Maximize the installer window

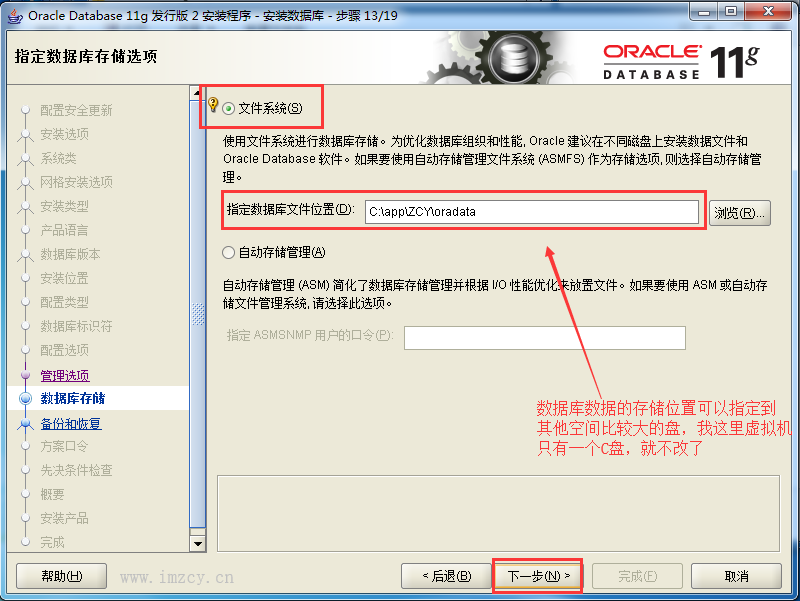731,11
